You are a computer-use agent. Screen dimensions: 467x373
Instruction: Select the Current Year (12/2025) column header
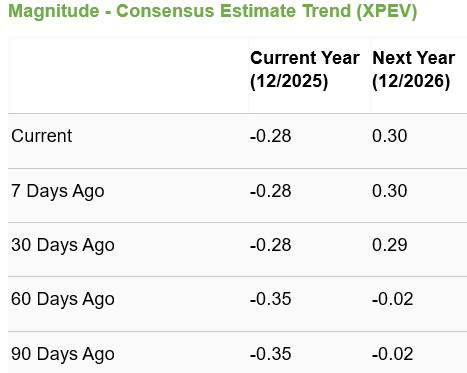point(305,69)
